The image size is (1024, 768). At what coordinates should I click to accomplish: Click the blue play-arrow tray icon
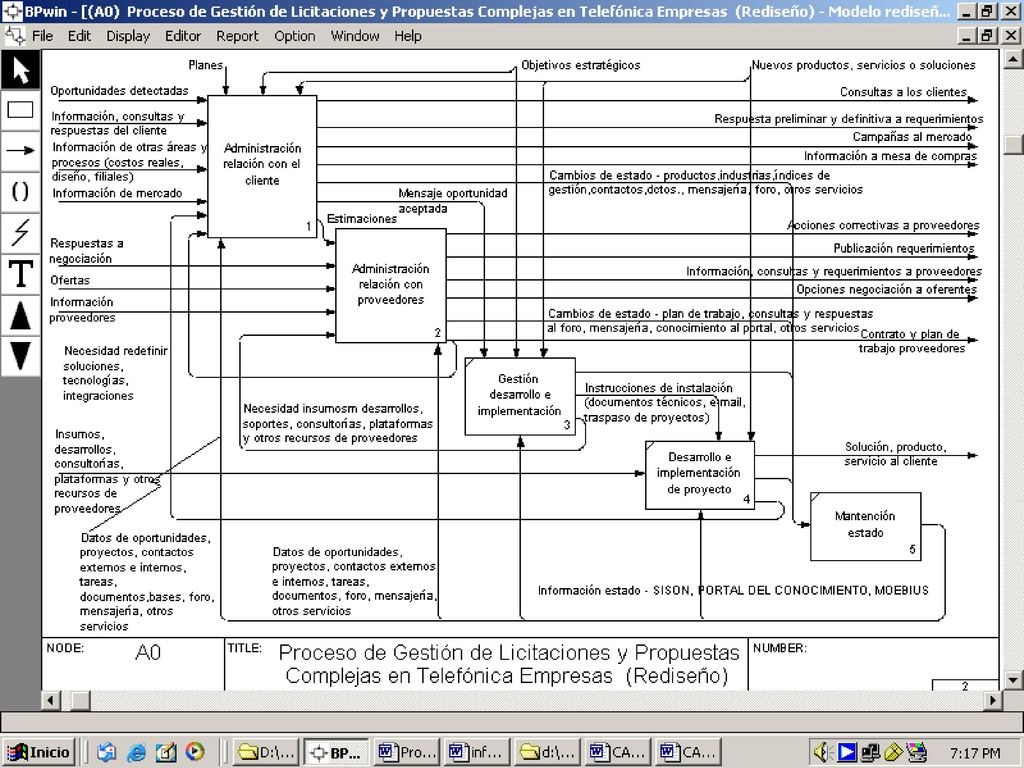[x=846, y=752]
